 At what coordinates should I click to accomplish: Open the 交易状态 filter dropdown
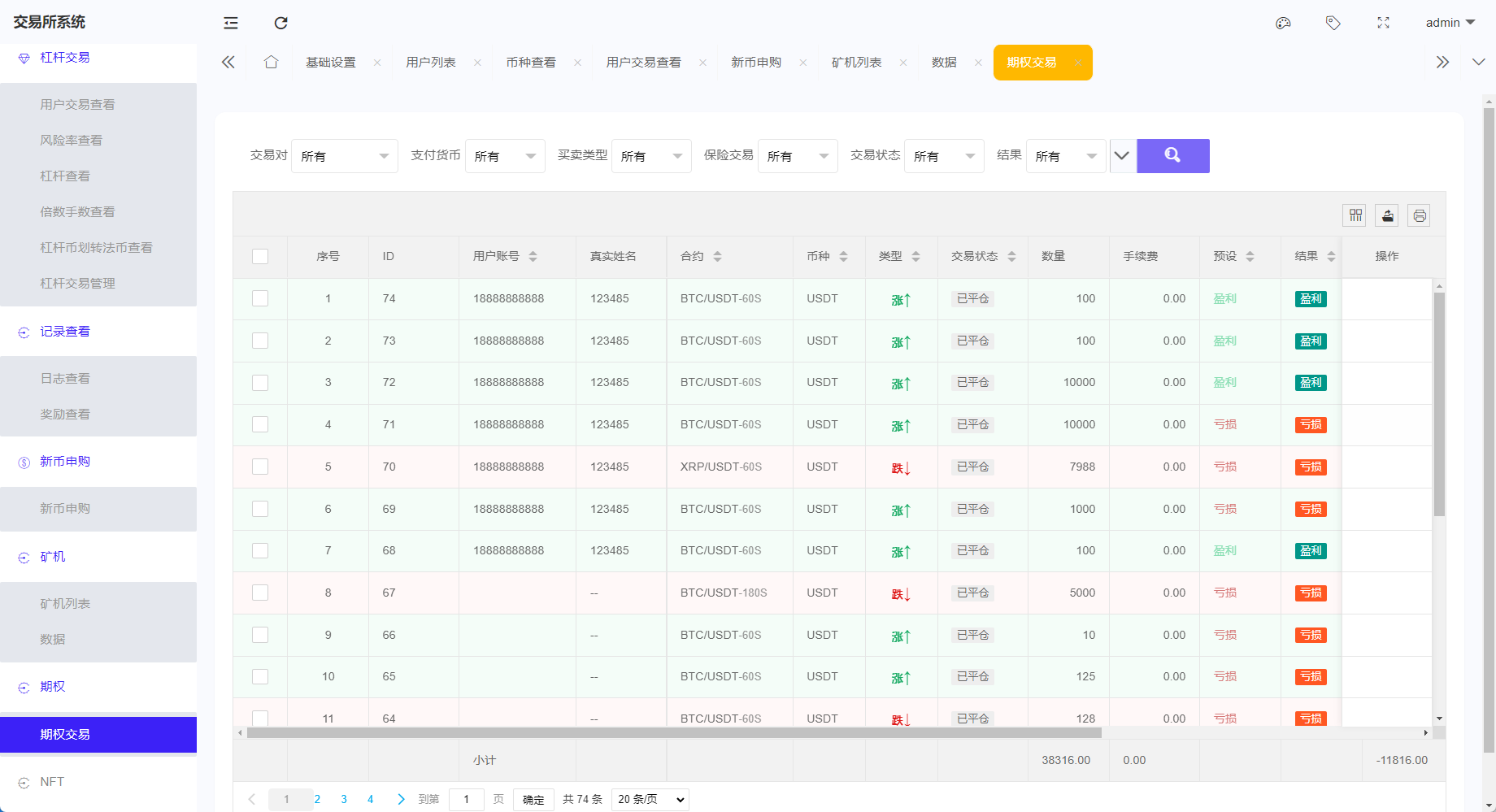[944, 156]
